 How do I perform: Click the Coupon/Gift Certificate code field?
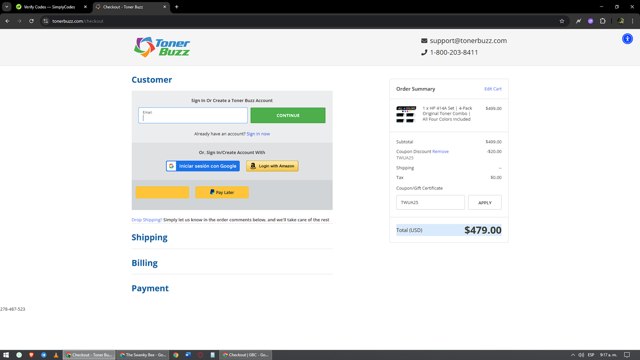tap(430, 202)
